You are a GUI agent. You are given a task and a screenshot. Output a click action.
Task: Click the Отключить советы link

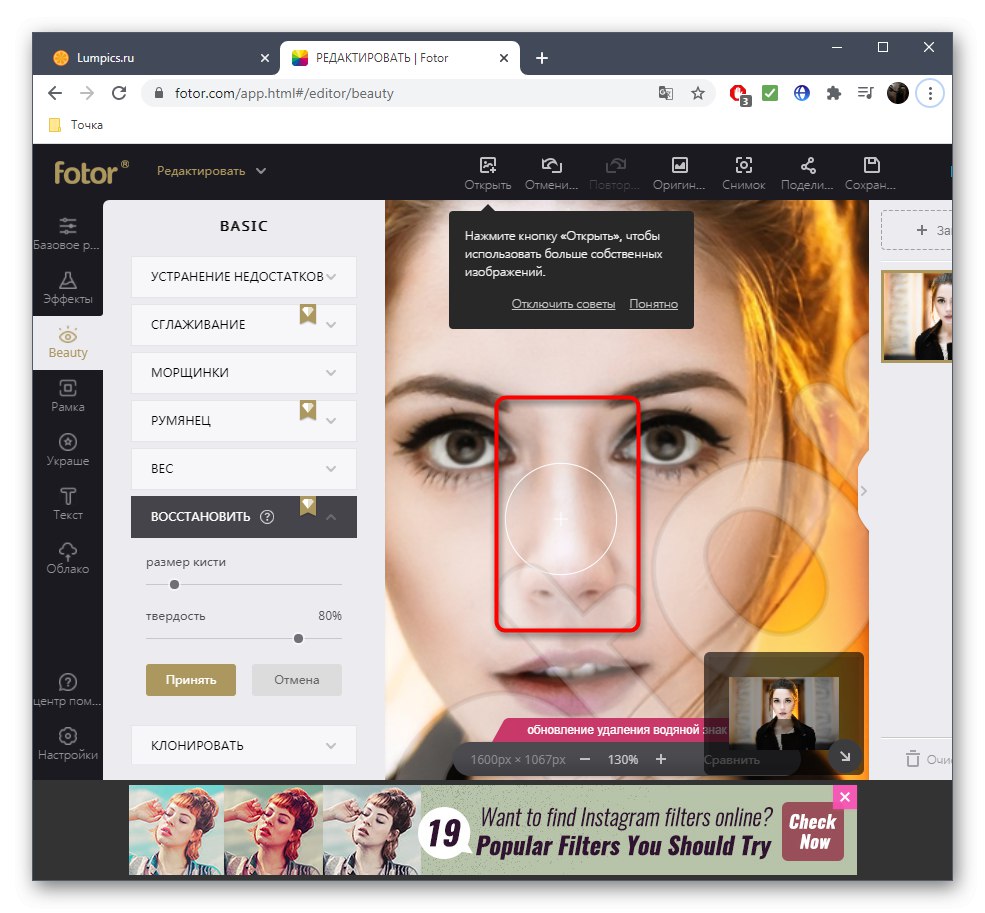pyautogui.click(x=563, y=304)
